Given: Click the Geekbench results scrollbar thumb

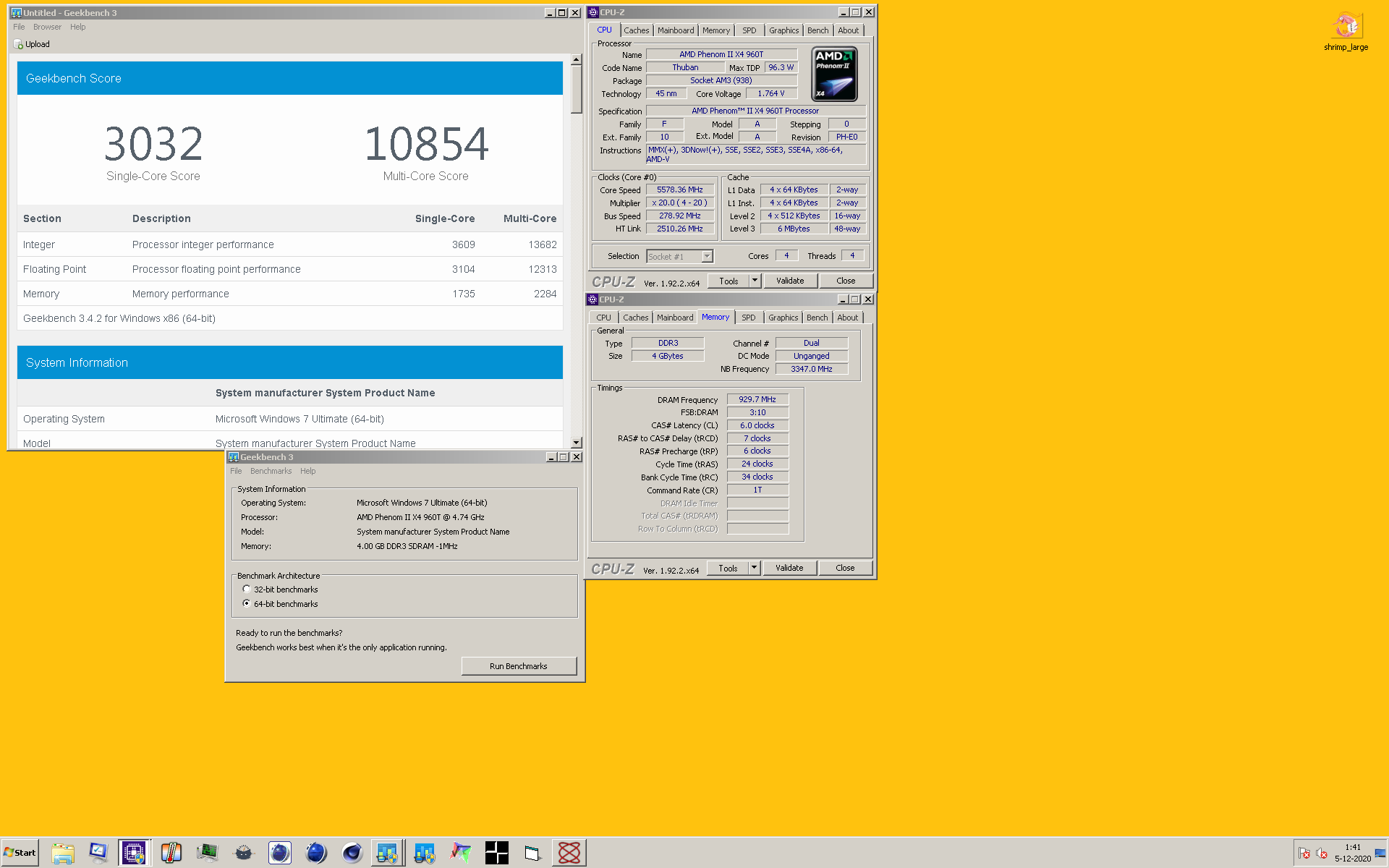Looking at the screenshot, I should click(x=577, y=90).
